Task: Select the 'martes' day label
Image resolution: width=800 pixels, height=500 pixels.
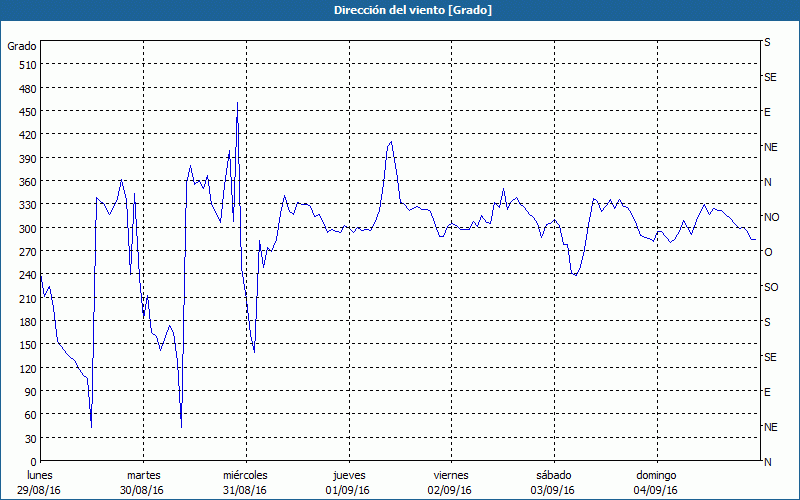Action: [x=143, y=475]
